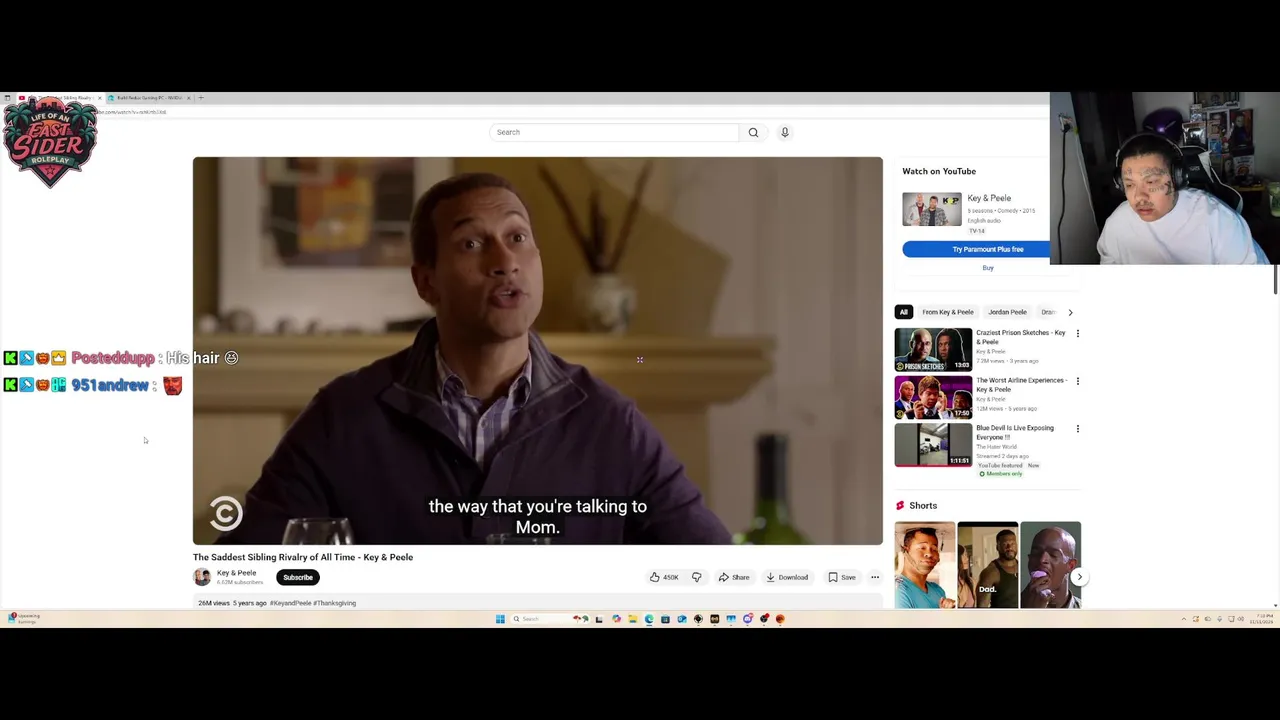Open the Windows Start menu
This screenshot has width=1280, height=720.
tap(500, 619)
